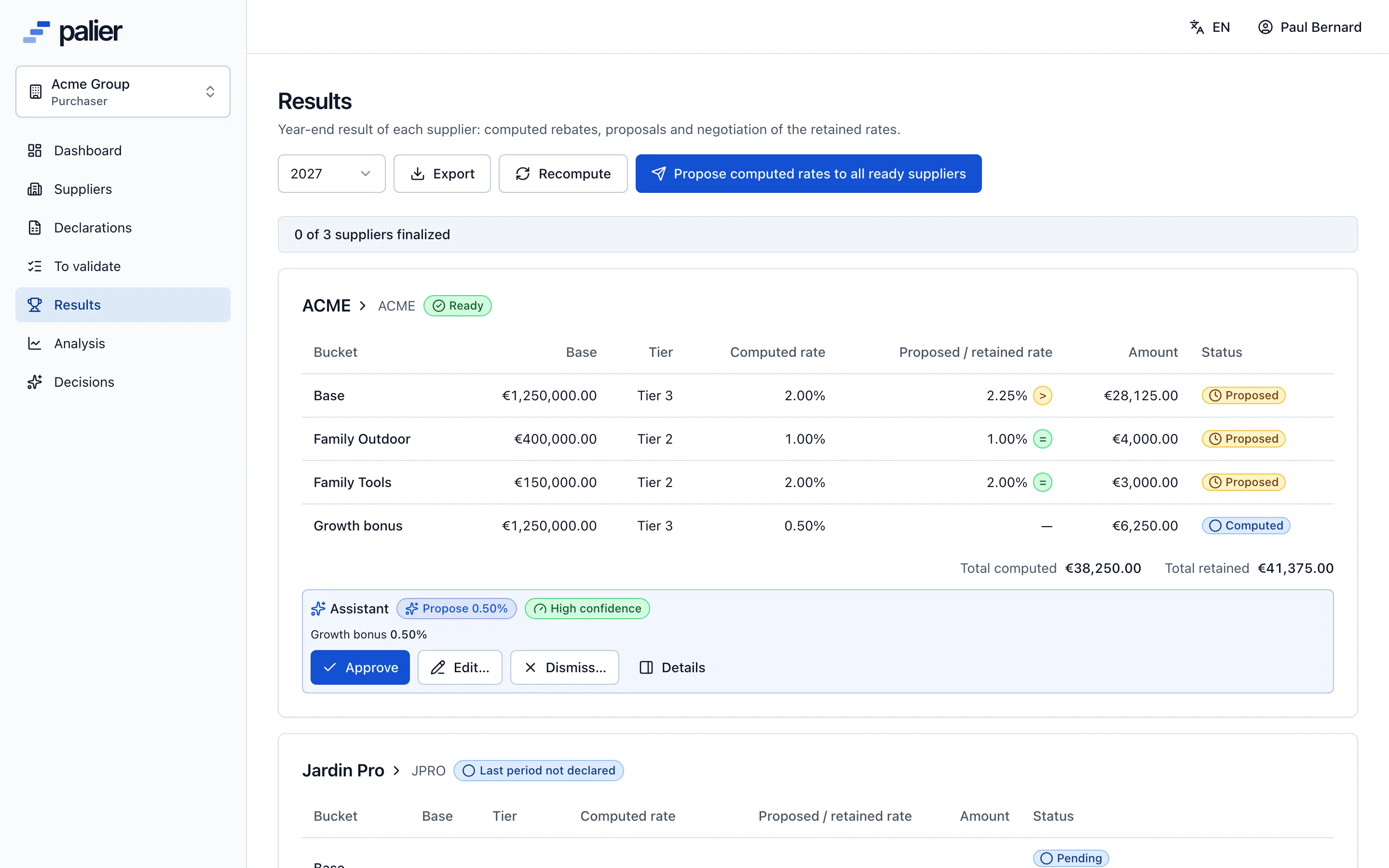Click the Assistant sparkle icon
The image size is (1389, 868).
click(x=318, y=609)
